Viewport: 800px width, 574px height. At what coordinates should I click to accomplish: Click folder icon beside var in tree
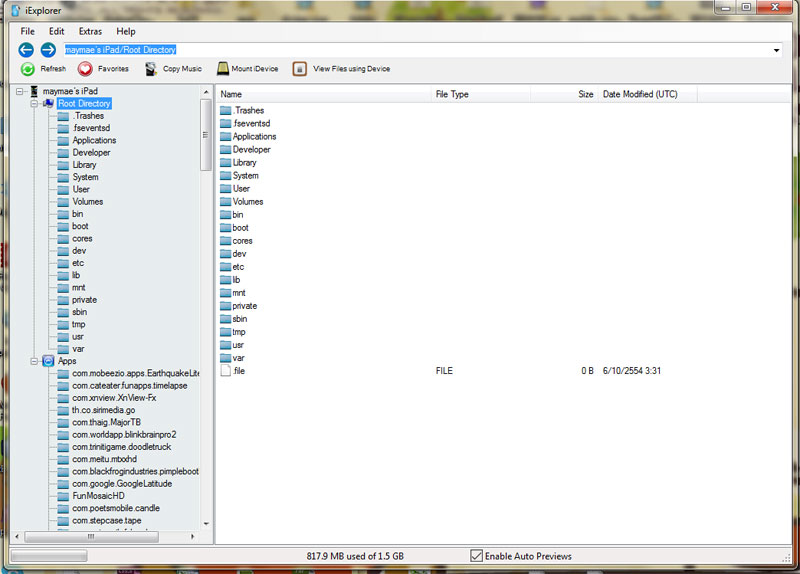click(x=63, y=350)
